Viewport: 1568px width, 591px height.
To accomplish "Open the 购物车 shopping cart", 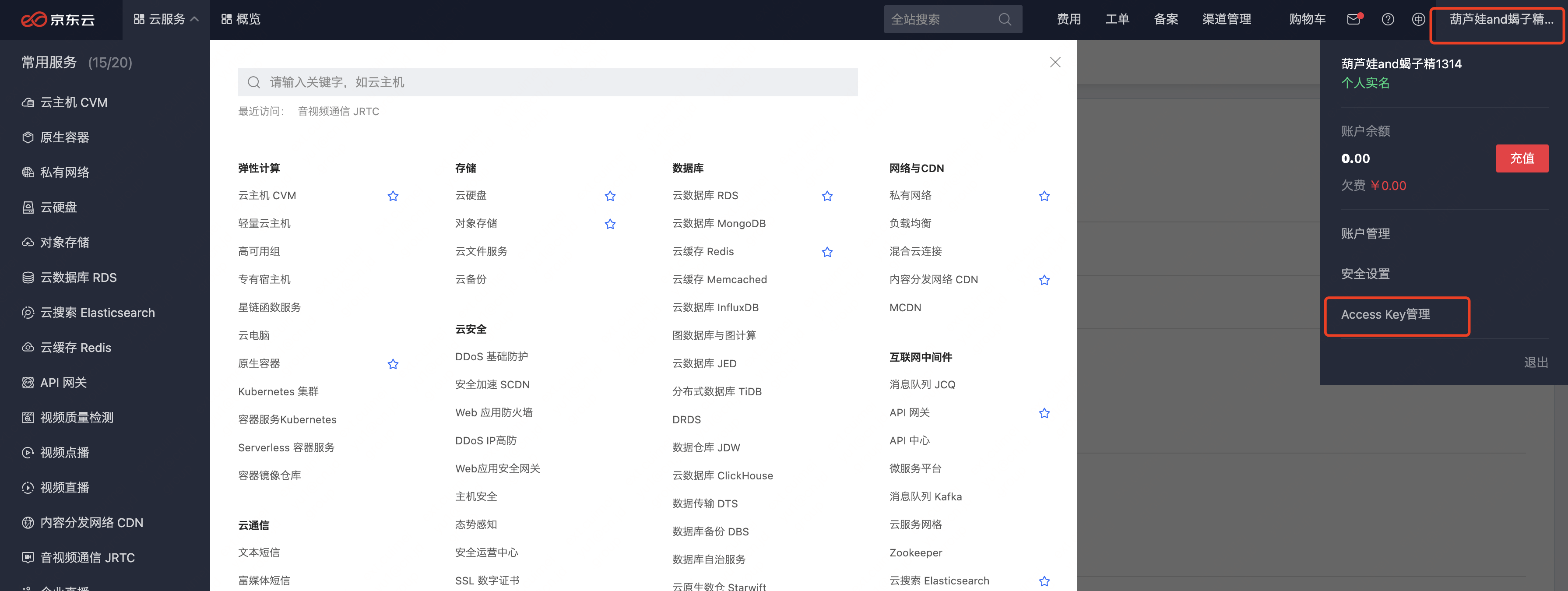I will click(1307, 19).
